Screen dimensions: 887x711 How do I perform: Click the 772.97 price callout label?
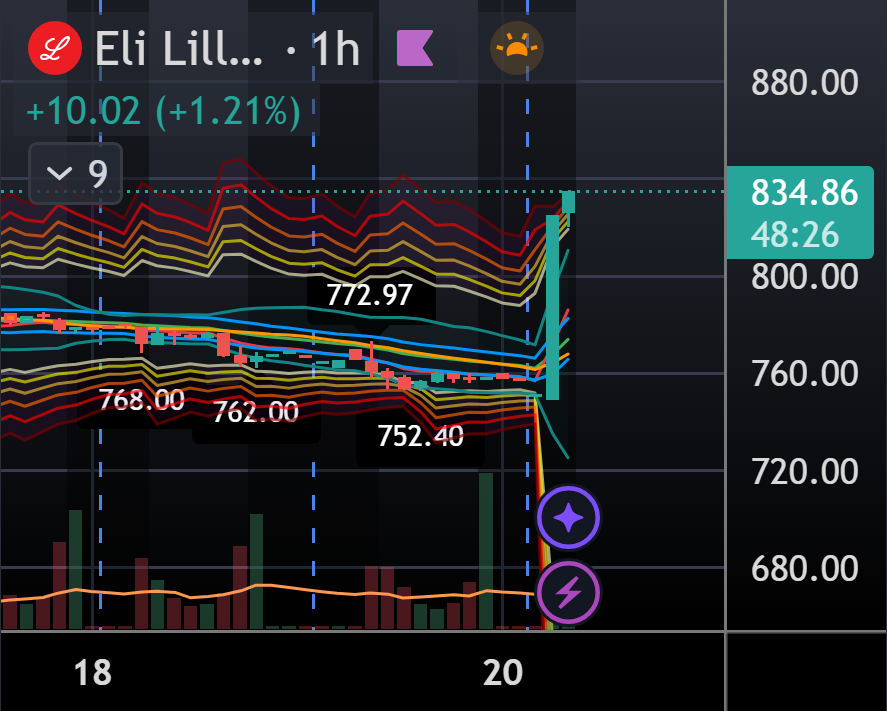[x=370, y=295]
